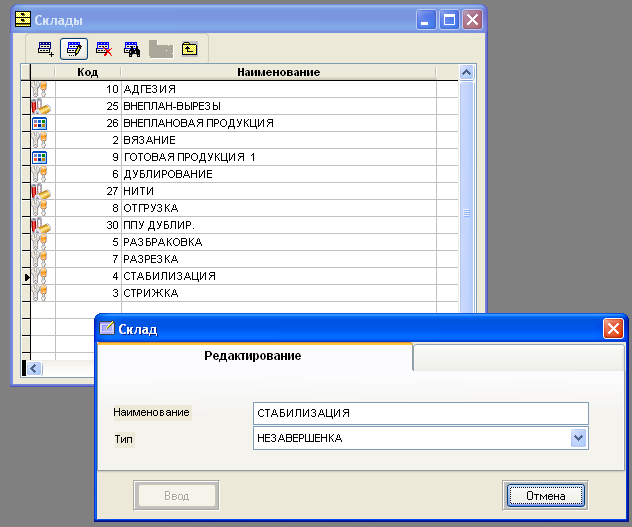Select the РАЗБРАКОВКА row name
632x527 pixels.
click(163, 242)
